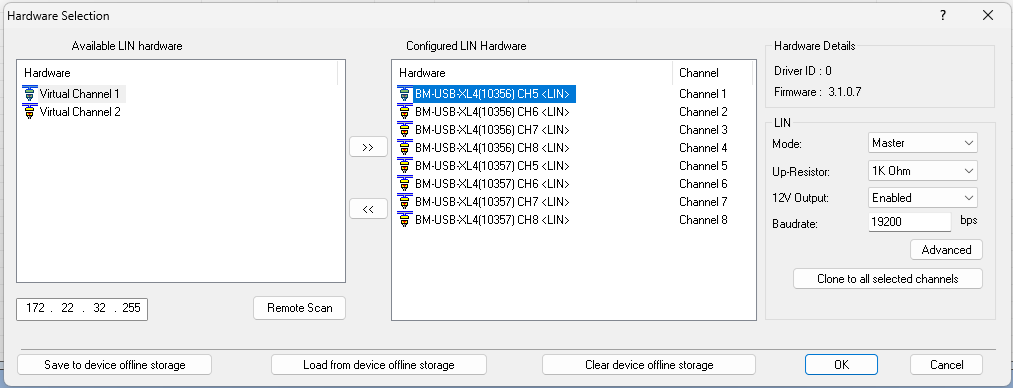This screenshot has height=388, width=1013.
Task: Click icon of BM-USB-XL4(10356) CH6 row
Action: pos(405,112)
